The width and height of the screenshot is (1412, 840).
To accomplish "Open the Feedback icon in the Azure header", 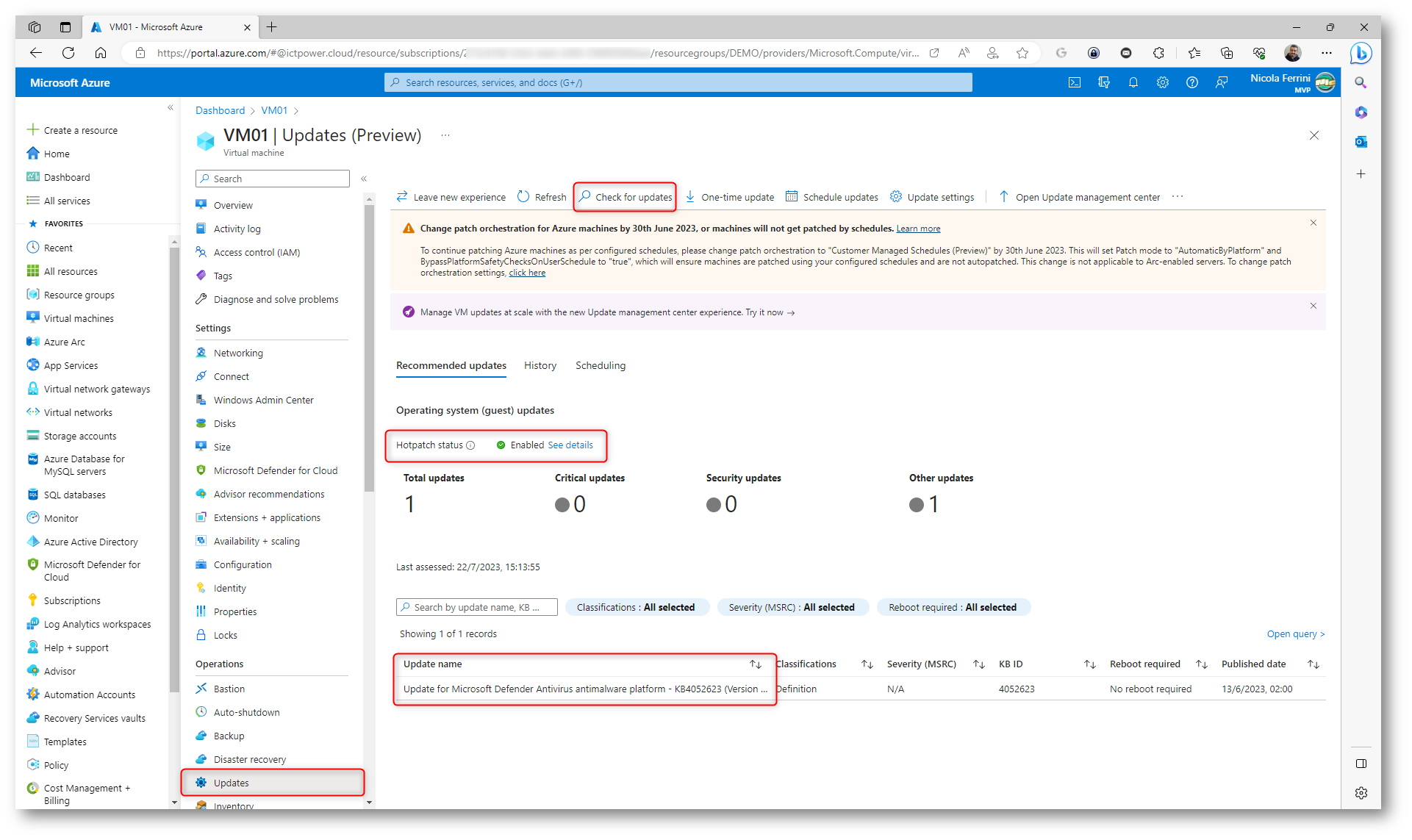I will pyautogui.click(x=1222, y=83).
